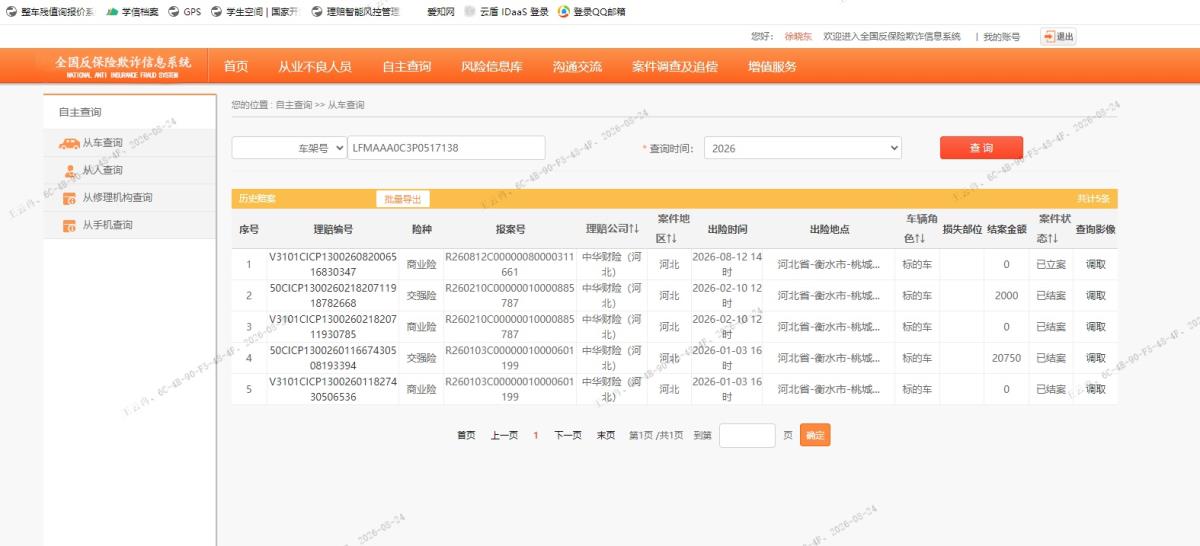Image resolution: width=1200 pixels, height=546 pixels.
Task: Sort by 车辆角色 column
Action: (x=922, y=229)
